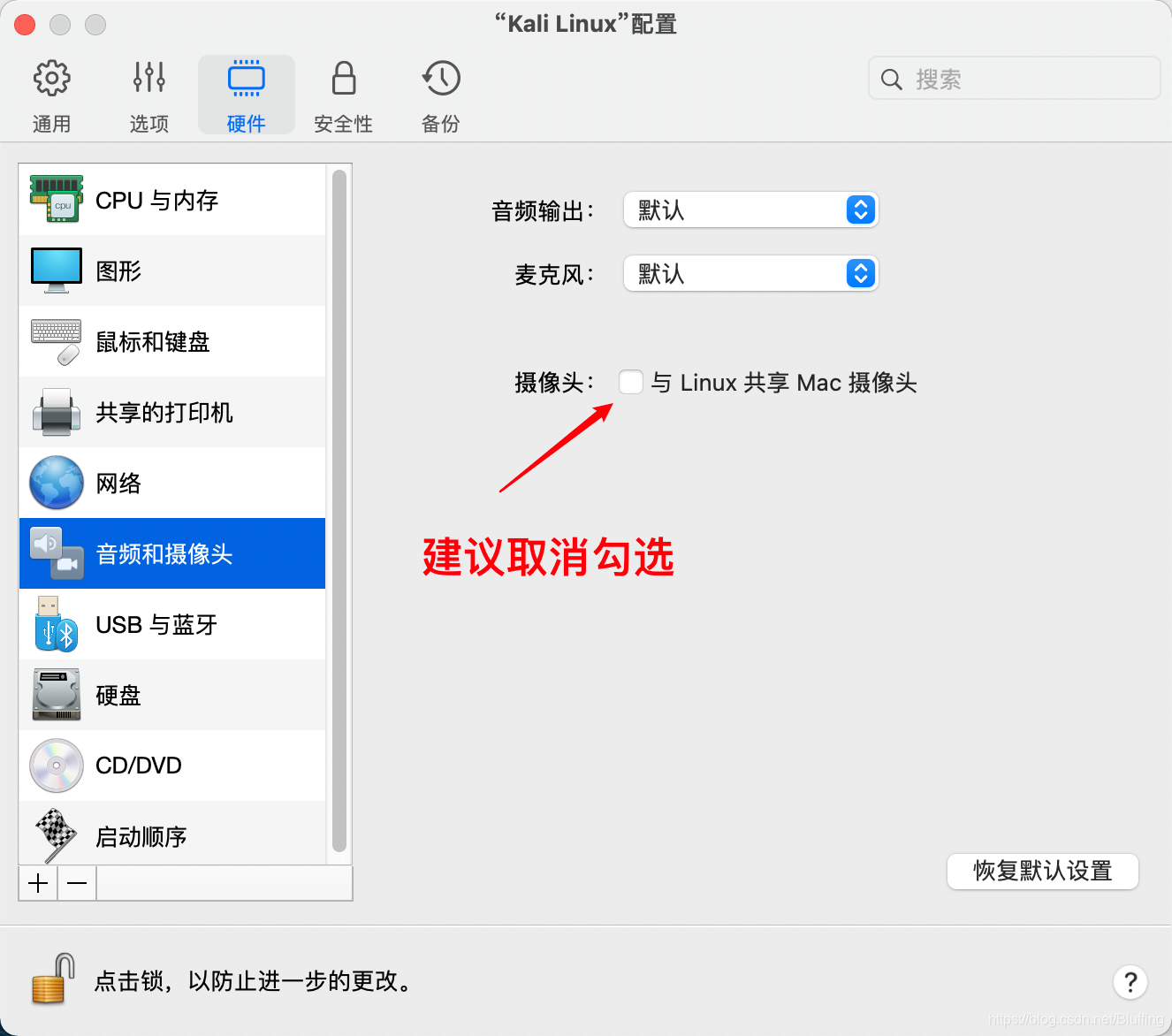Click the 共享的打印机 printer icon
This screenshot has height=1036, width=1172.
point(57,412)
